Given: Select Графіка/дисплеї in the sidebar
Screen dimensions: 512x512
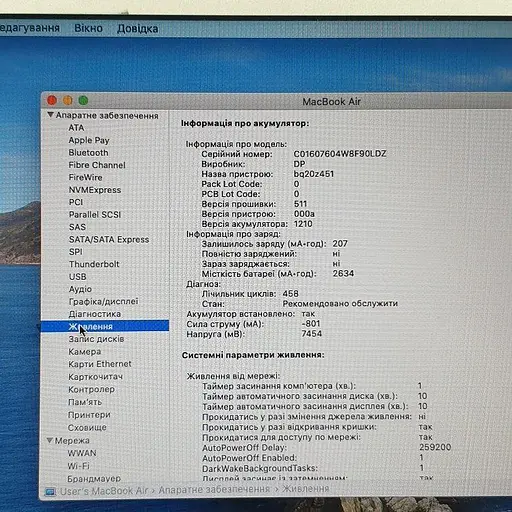Looking at the screenshot, I should [103, 301].
